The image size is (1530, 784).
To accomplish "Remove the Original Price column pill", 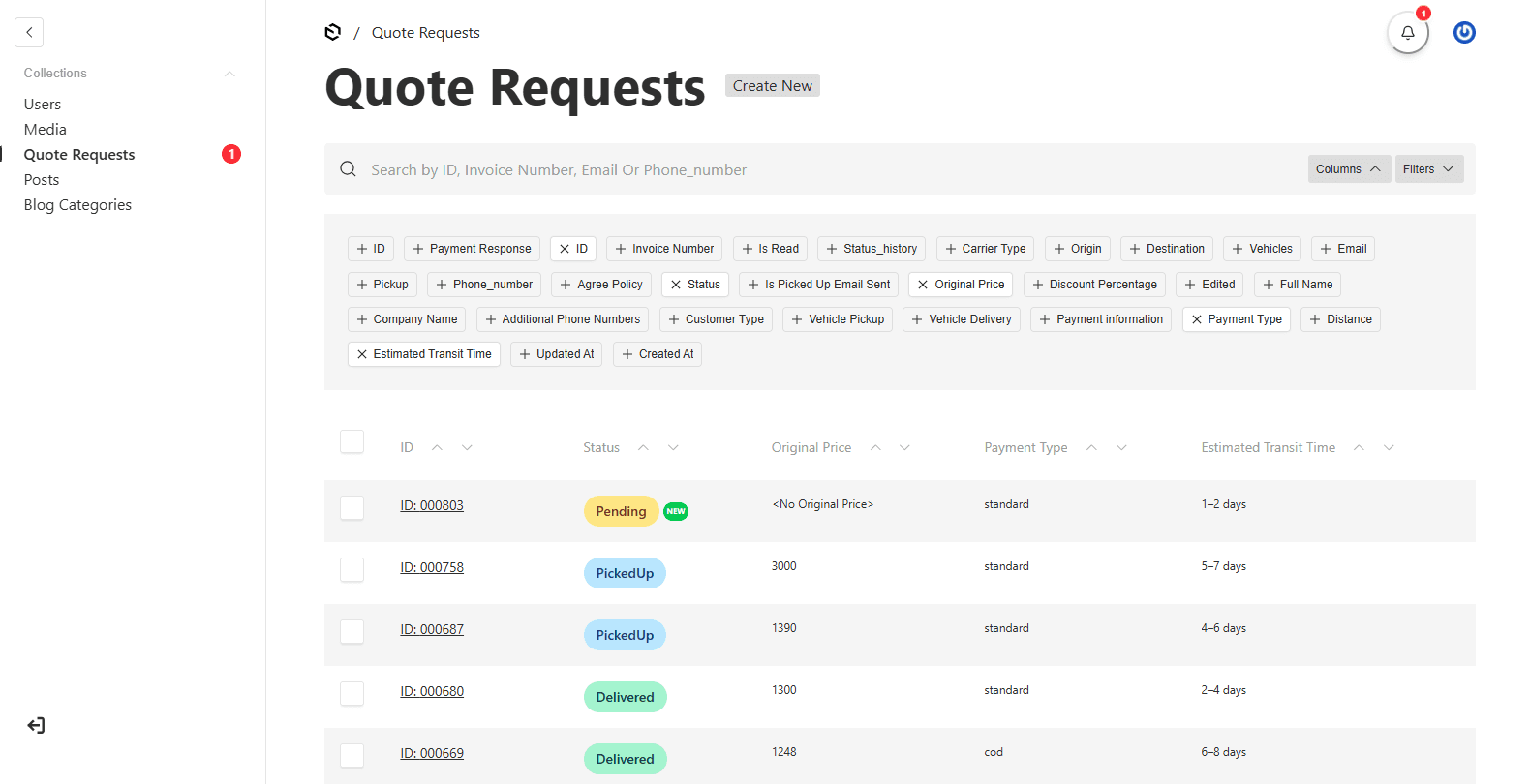I will [961, 285].
